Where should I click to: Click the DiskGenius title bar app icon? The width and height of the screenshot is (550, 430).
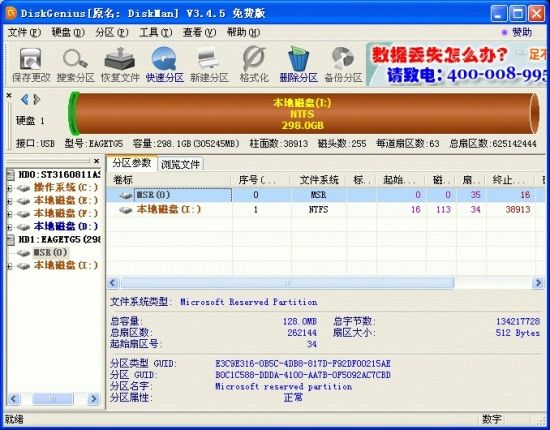[x=11, y=13]
